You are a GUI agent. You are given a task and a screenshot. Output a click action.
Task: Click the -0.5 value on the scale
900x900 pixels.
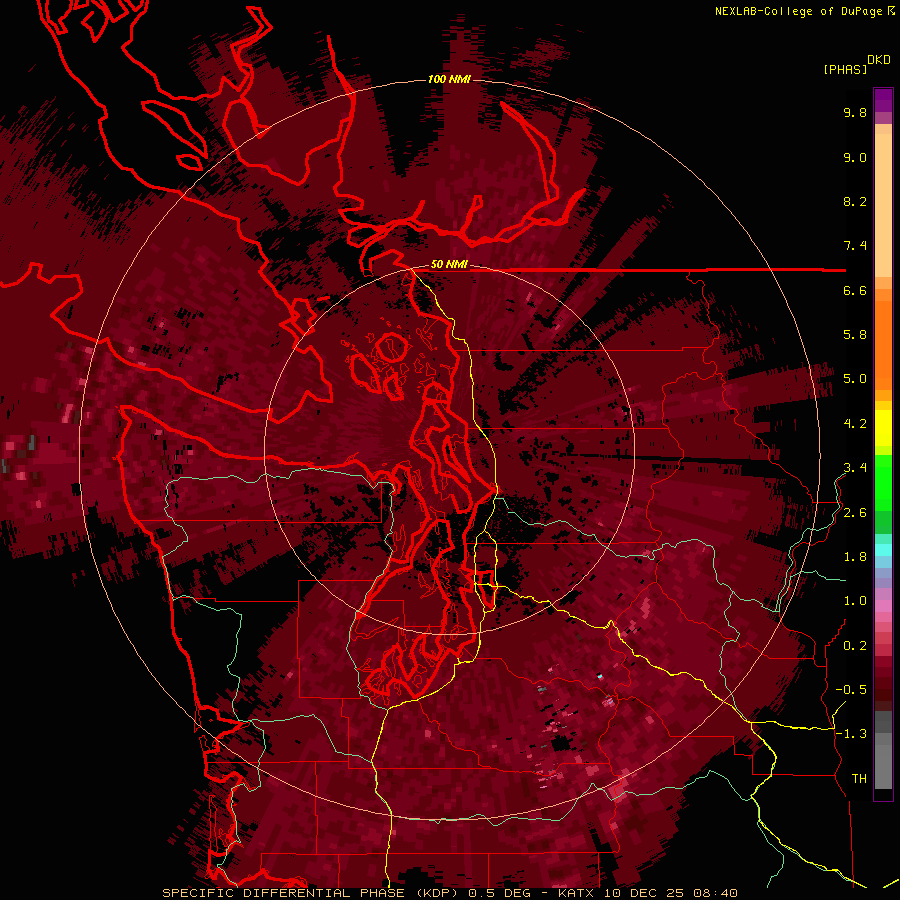[x=851, y=690]
